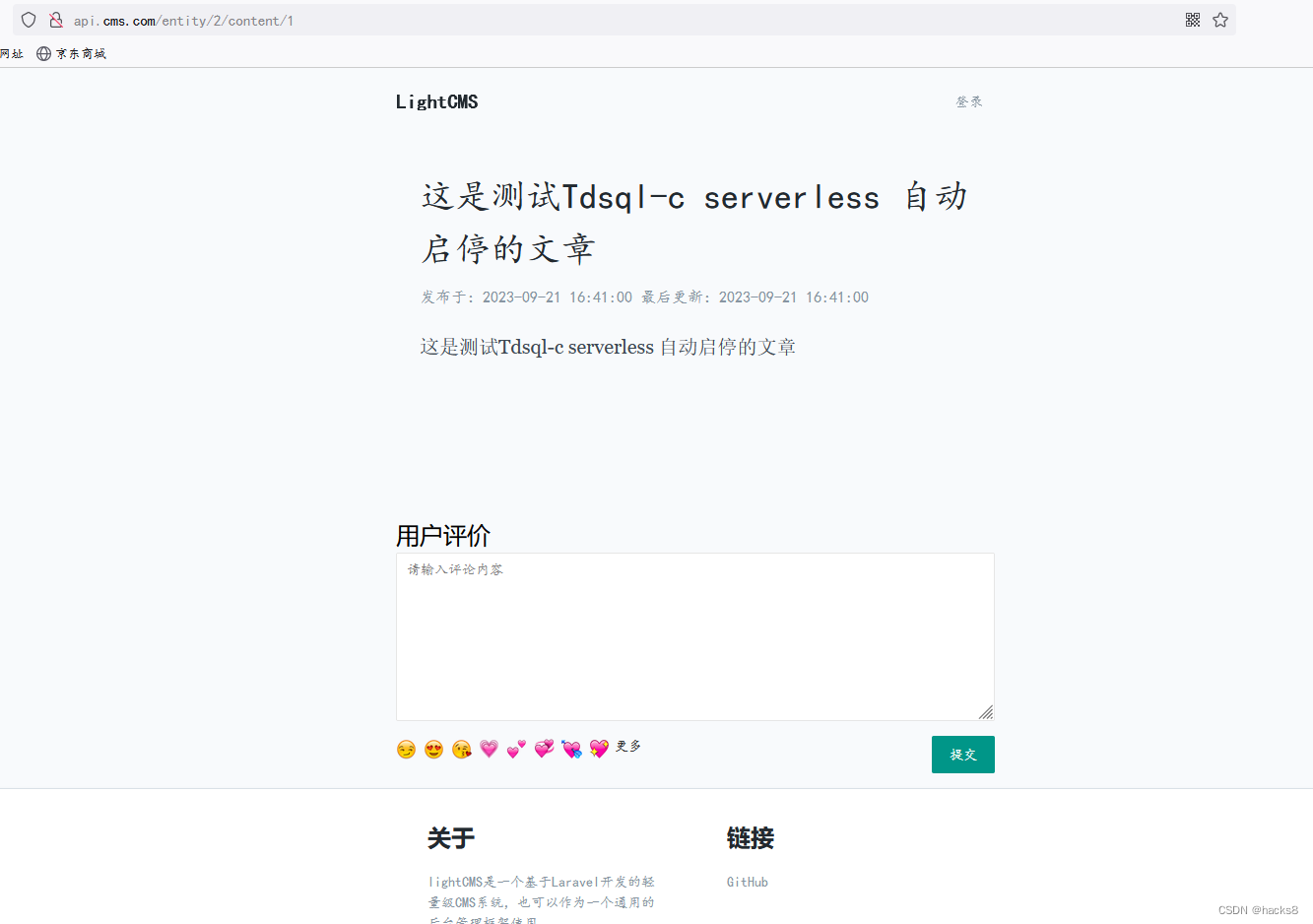Viewport: 1313px width, 924px height.
Task: Submit comment with 提交 button
Action: 963,755
